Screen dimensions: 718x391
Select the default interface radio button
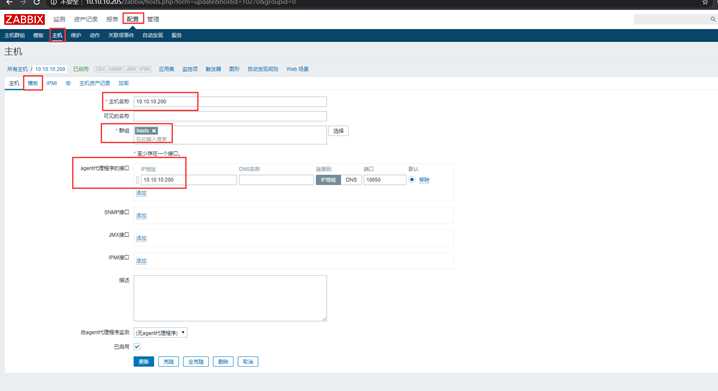pyautogui.click(x=412, y=179)
